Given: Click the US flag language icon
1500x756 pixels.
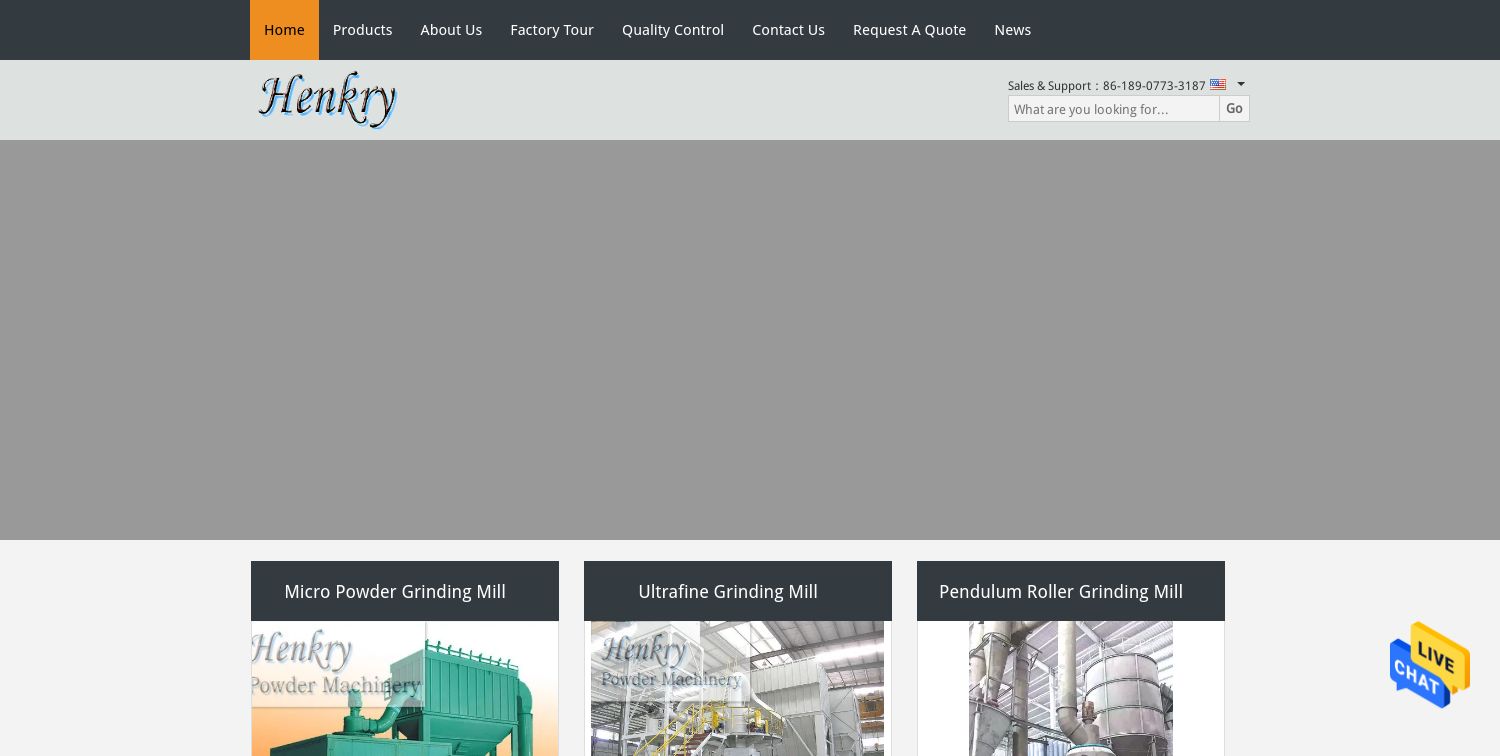Looking at the screenshot, I should coord(1218,85).
